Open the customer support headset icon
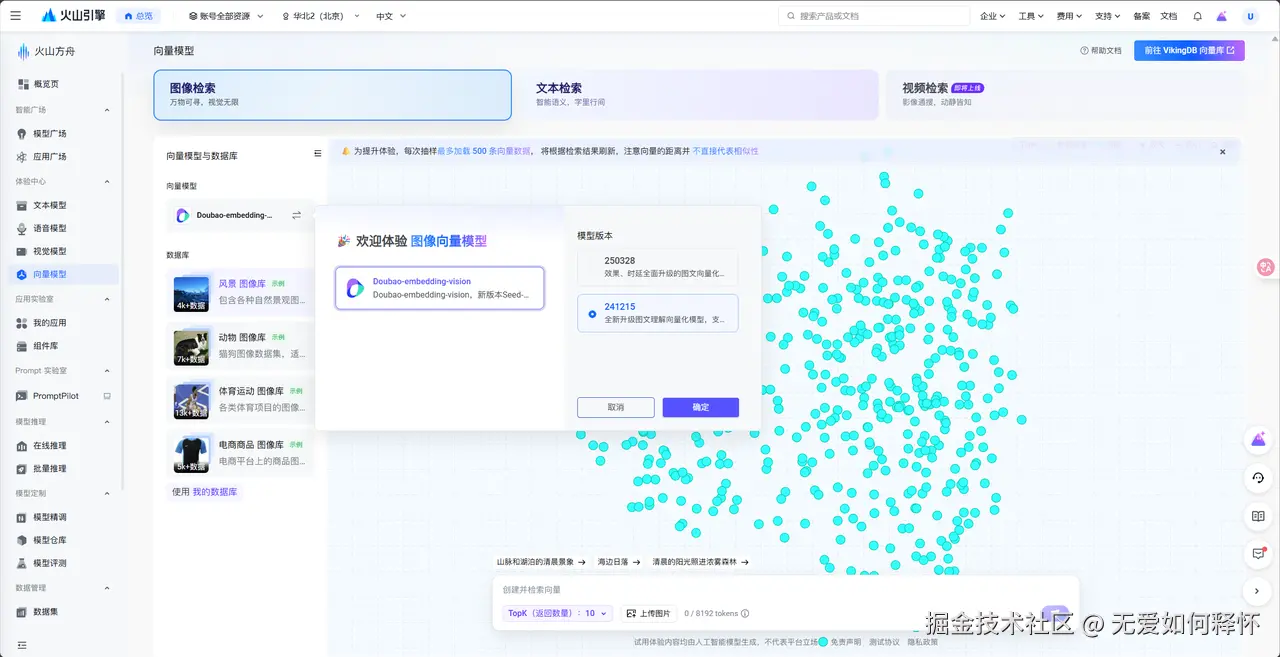The width and height of the screenshot is (1280, 657). [1259, 478]
